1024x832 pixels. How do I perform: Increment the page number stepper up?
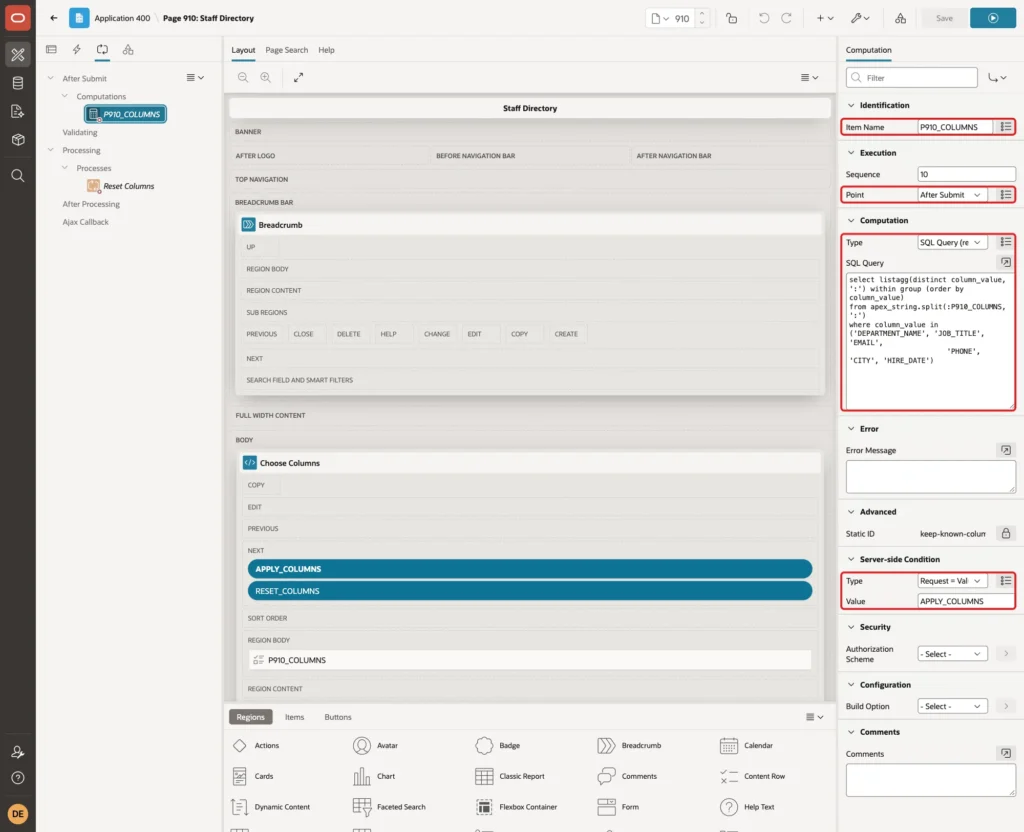[x=702, y=14]
